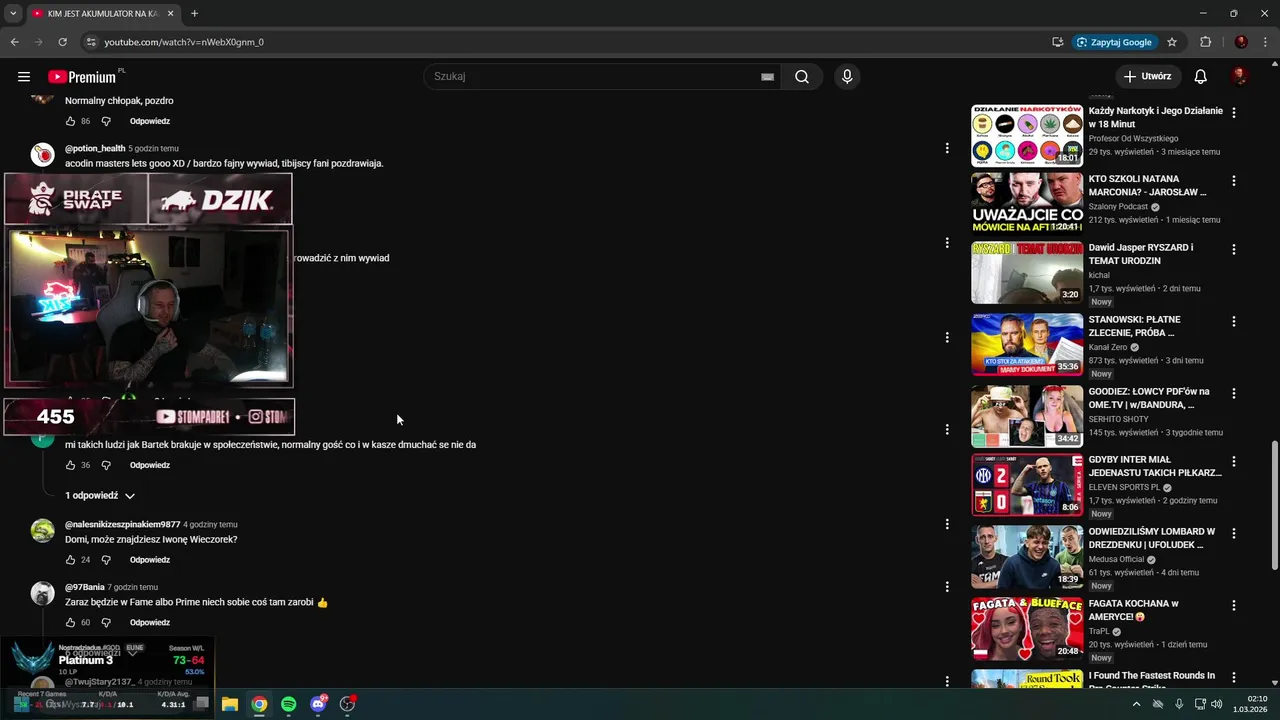Open more options for STANOWSKI video

(x=1234, y=321)
